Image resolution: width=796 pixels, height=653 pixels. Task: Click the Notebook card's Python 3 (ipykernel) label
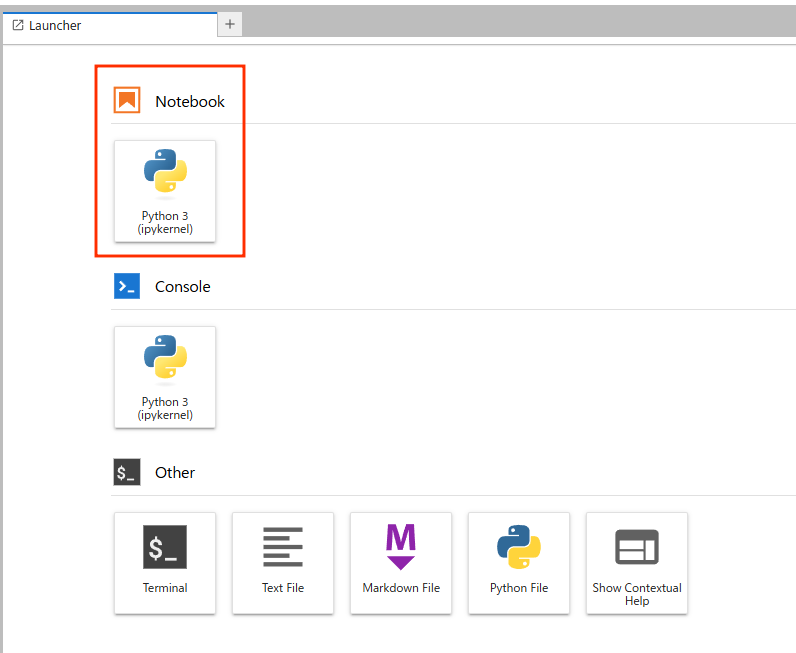[x=165, y=223]
